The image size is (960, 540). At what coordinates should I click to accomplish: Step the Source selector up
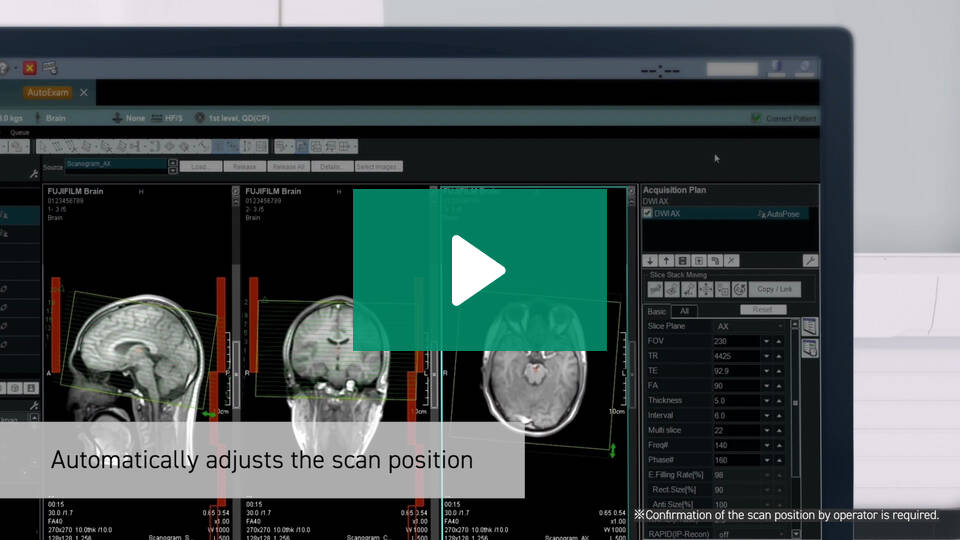tap(173, 163)
